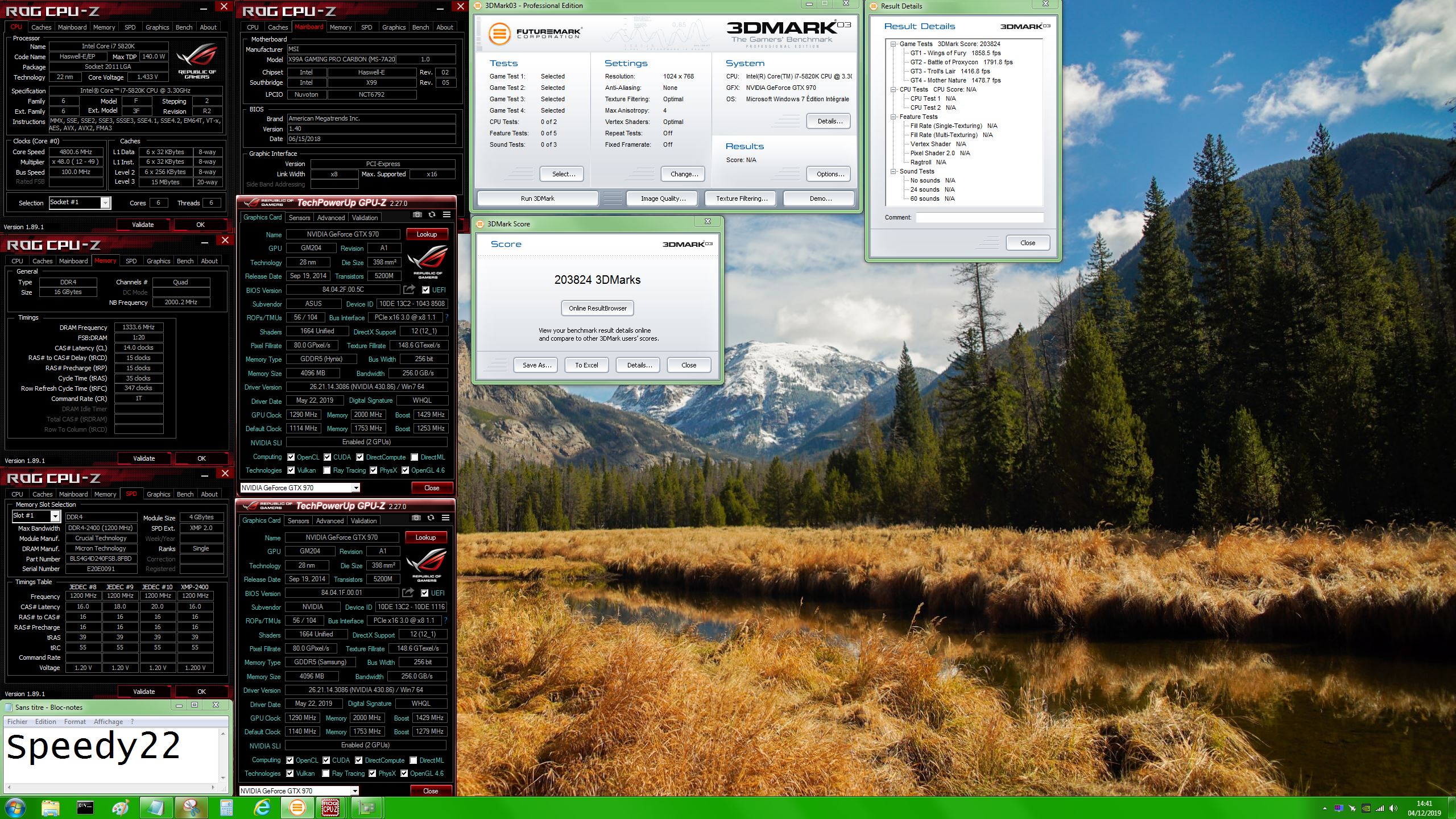Switch to 3DMark03 via its taskbar icon
The image size is (1456, 819).
pyautogui.click(x=297, y=808)
